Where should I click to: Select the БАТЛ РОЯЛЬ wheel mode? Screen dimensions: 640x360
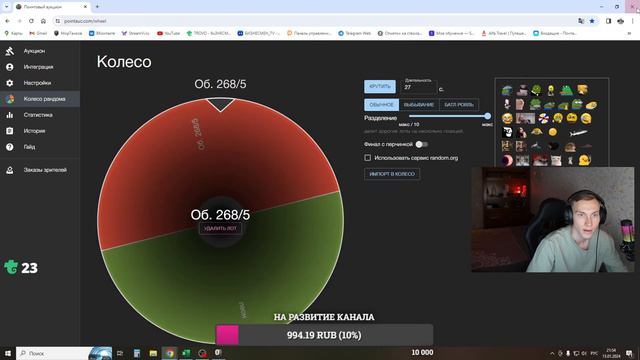(459, 104)
